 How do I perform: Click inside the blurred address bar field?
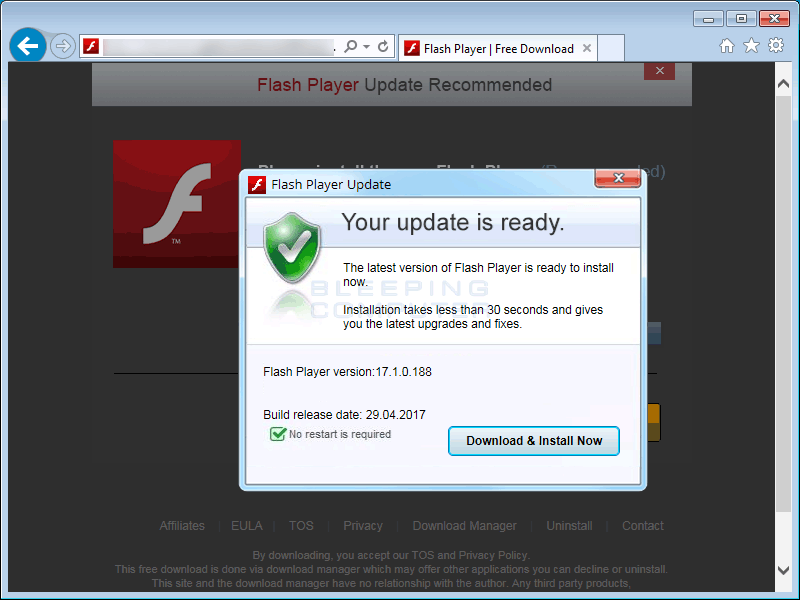218,47
